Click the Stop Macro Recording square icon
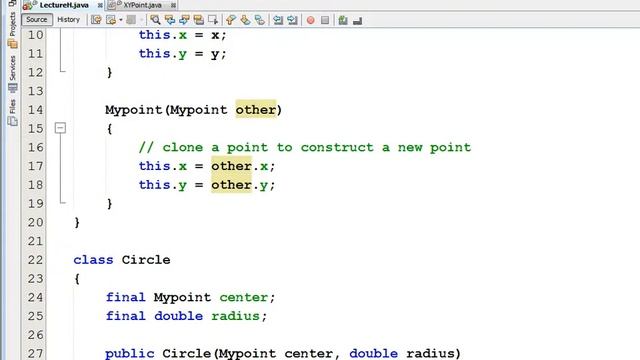The image size is (640, 360). tap(325, 20)
